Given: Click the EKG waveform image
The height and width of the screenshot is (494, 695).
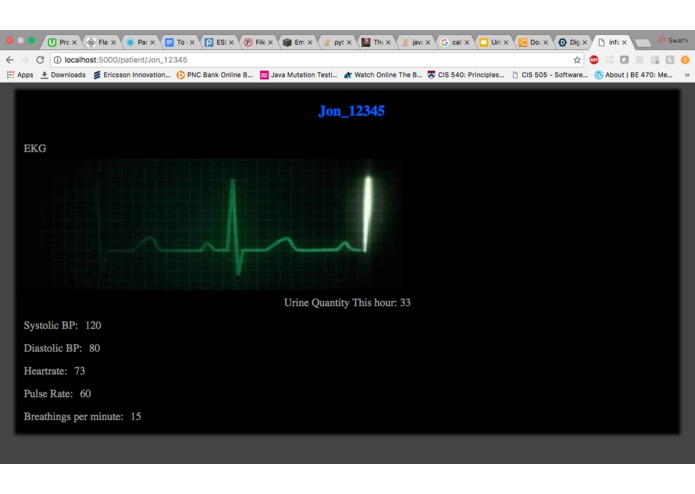Looking at the screenshot, I should point(213,224).
